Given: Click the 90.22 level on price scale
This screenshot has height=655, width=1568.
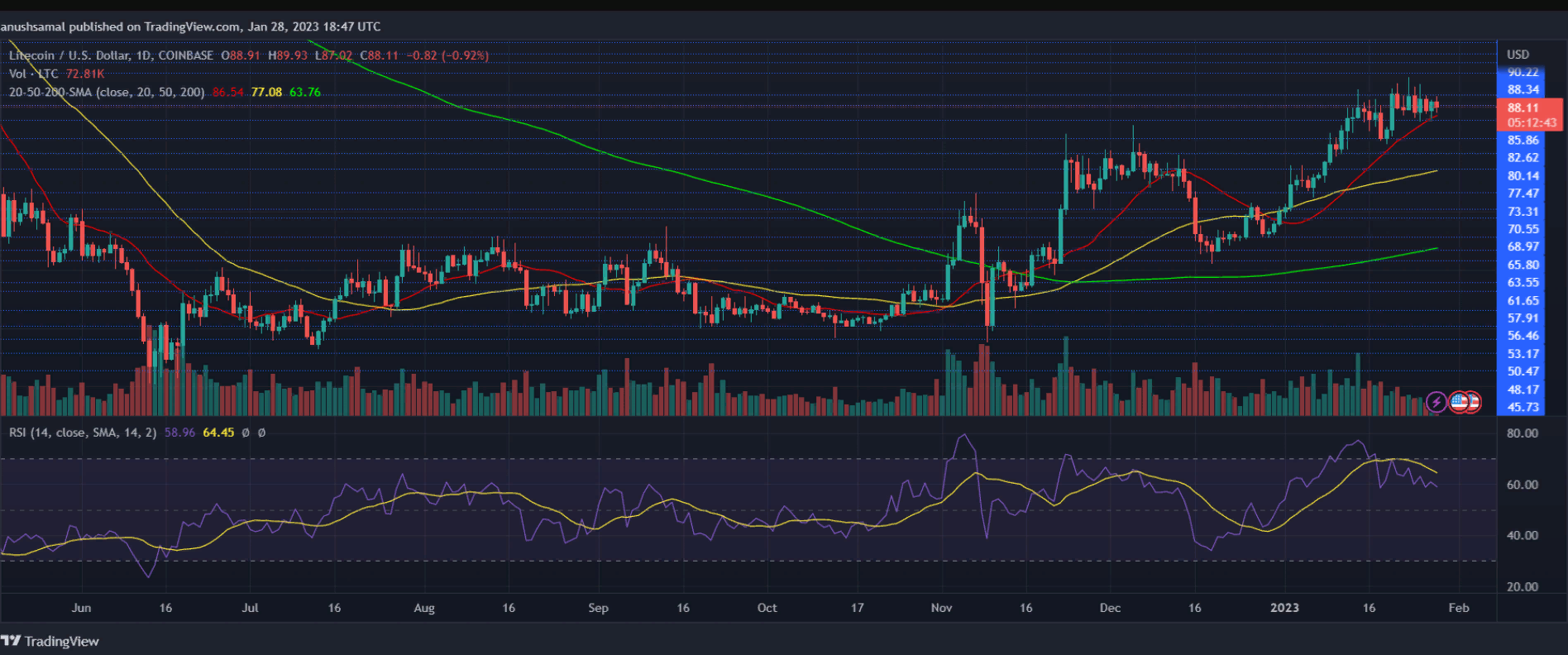Looking at the screenshot, I should (1523, 72).
